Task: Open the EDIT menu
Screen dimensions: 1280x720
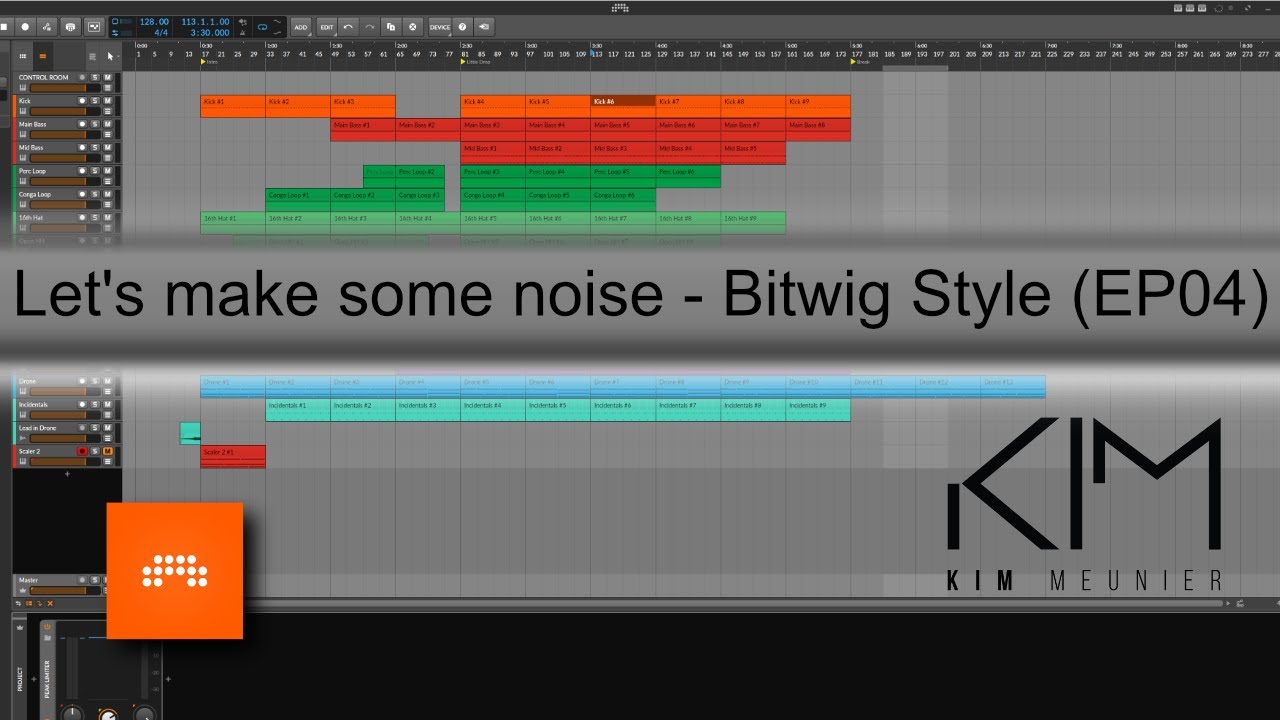Action: point(326,27)
